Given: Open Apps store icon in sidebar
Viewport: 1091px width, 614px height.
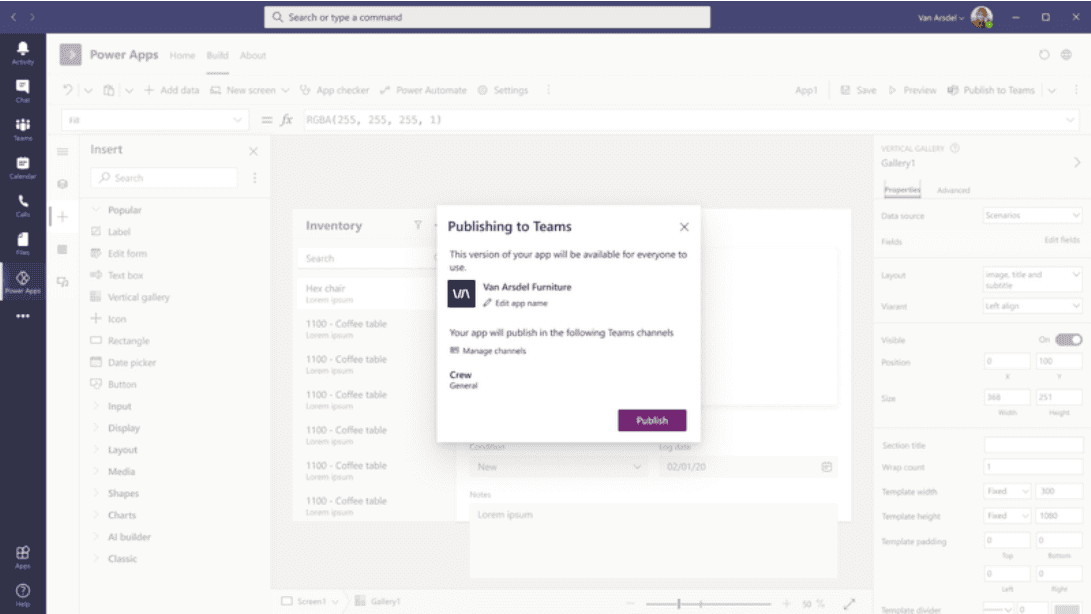Looking at the screenshot, I should [x=22, y=556].
